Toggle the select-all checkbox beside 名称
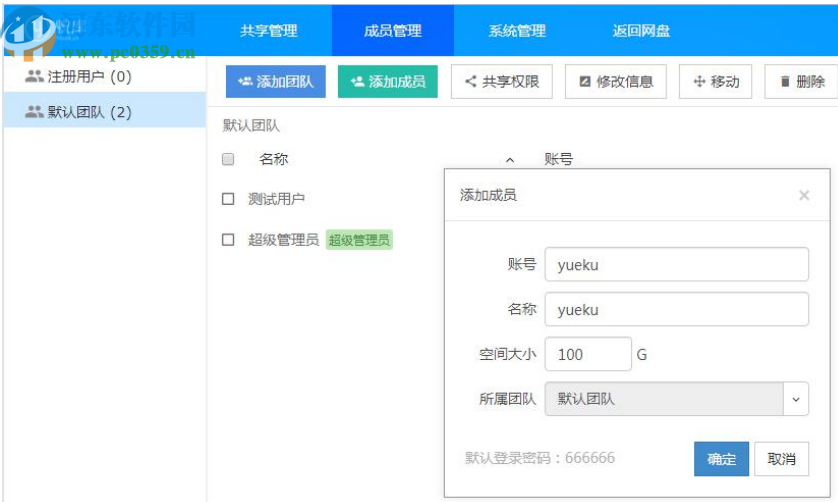The height and width of the screenshot is (502, 838). pos(228,159)
